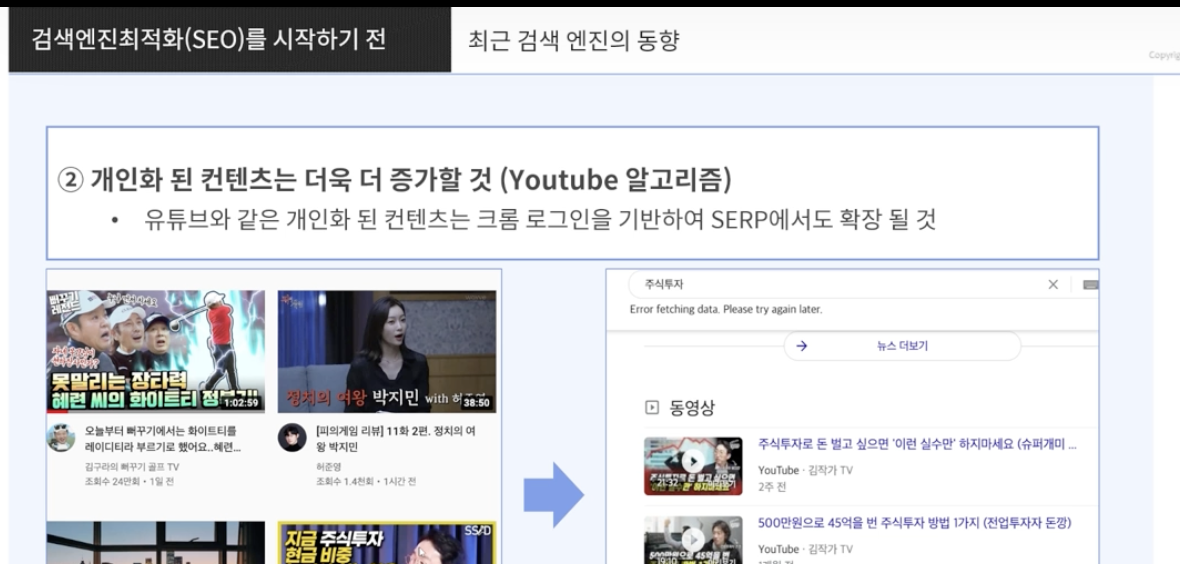Open 허준영 channel avatar icon
1180x564 pixels.
coord(292,437)
